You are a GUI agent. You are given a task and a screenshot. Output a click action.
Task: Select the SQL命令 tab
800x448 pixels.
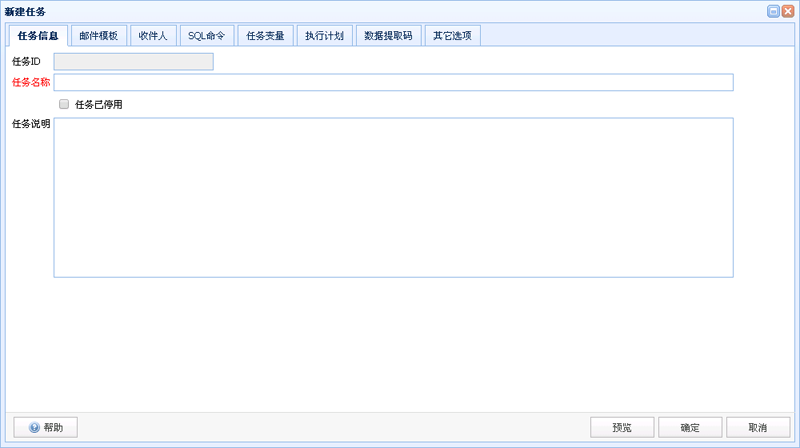tap(207, 35)
